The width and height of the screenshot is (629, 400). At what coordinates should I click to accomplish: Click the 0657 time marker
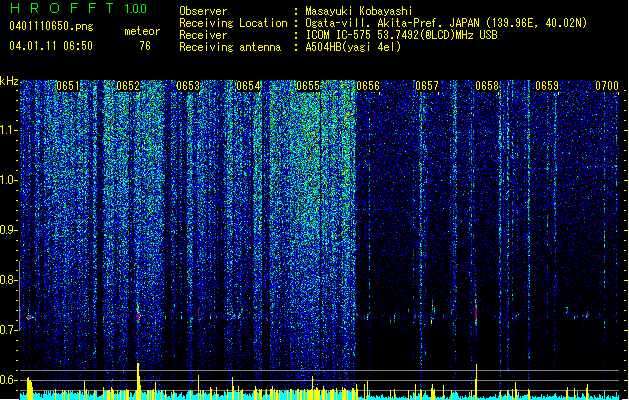tap(427, 86)
